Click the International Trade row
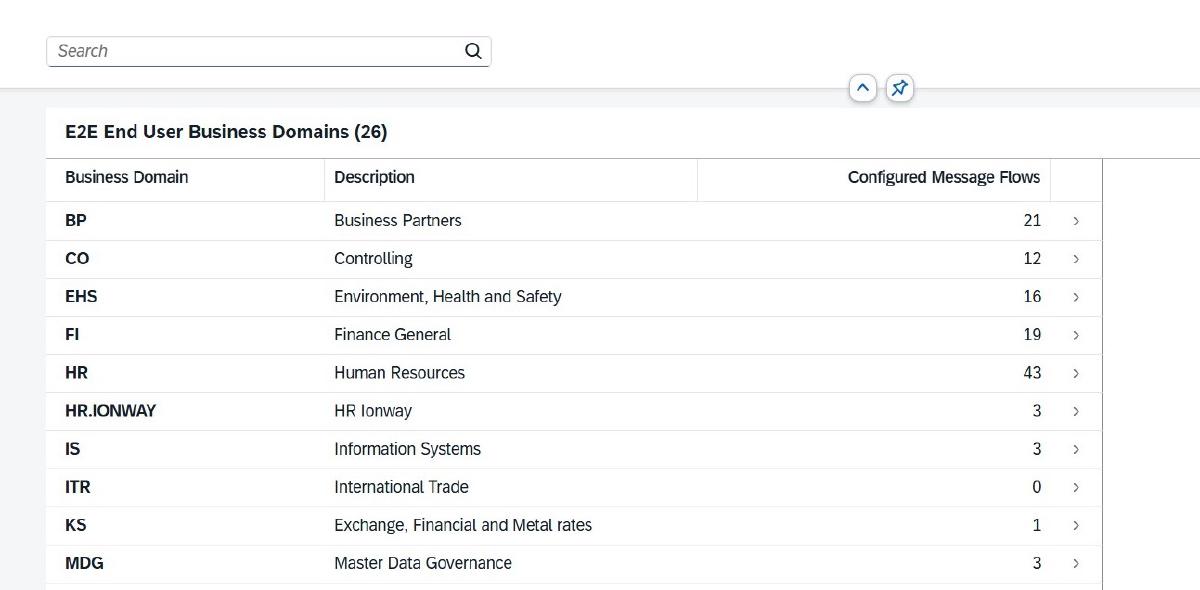The width and height of the screenshot is (1200, 590). tap(401, 487)
